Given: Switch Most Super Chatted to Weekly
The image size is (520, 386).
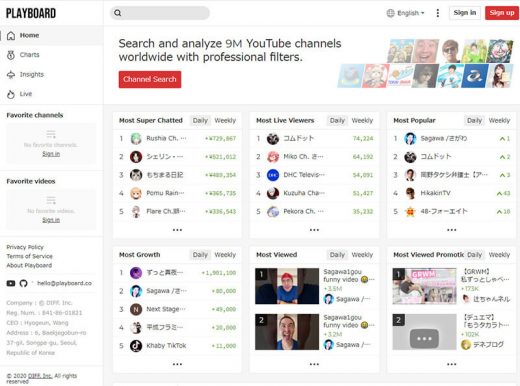Looking at the screenshot, I should click(x=225, y=120).
